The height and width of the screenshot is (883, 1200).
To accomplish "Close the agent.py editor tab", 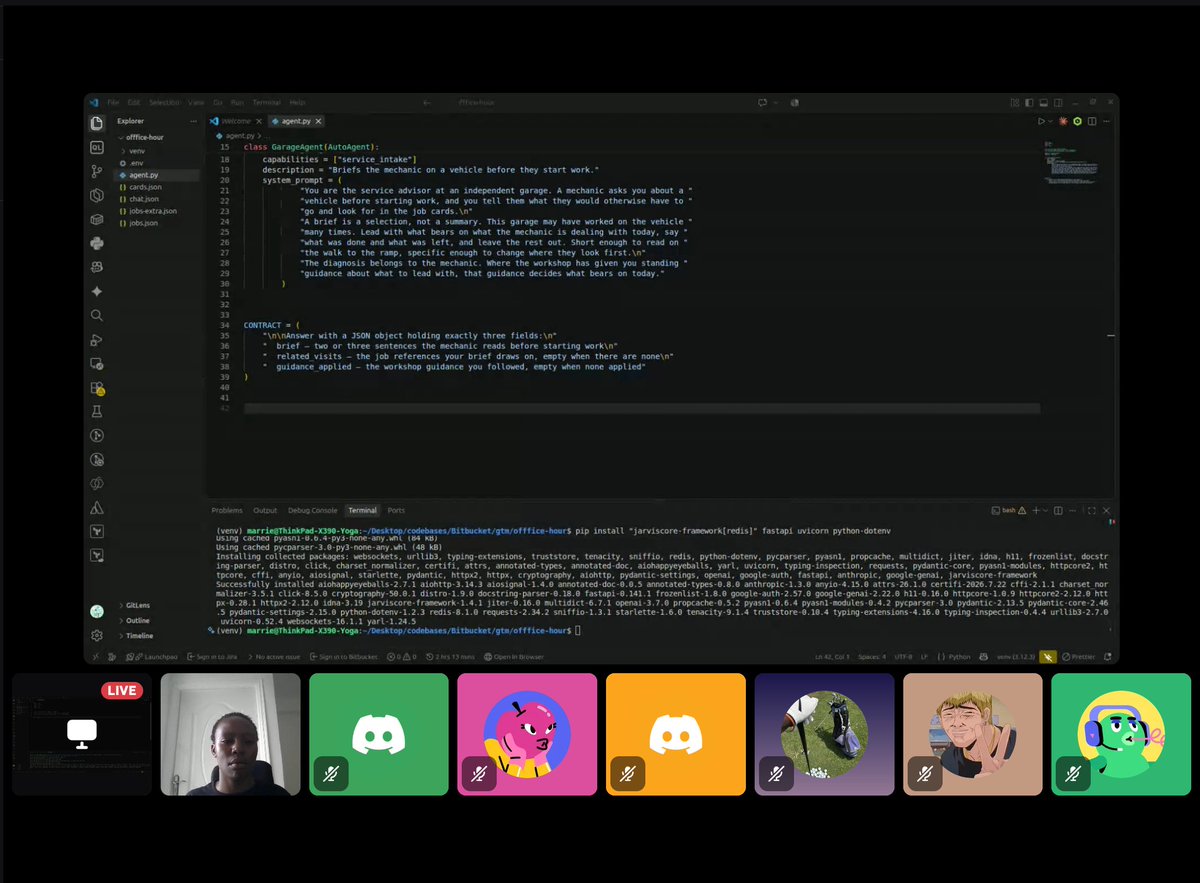I will (319, 120).
